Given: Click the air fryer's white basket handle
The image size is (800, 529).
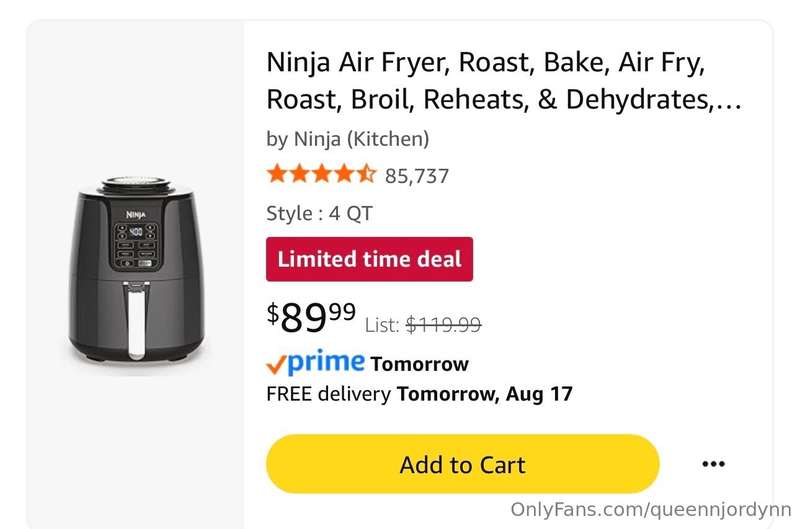Looking at the screenshot, I should tap(136, 320).
